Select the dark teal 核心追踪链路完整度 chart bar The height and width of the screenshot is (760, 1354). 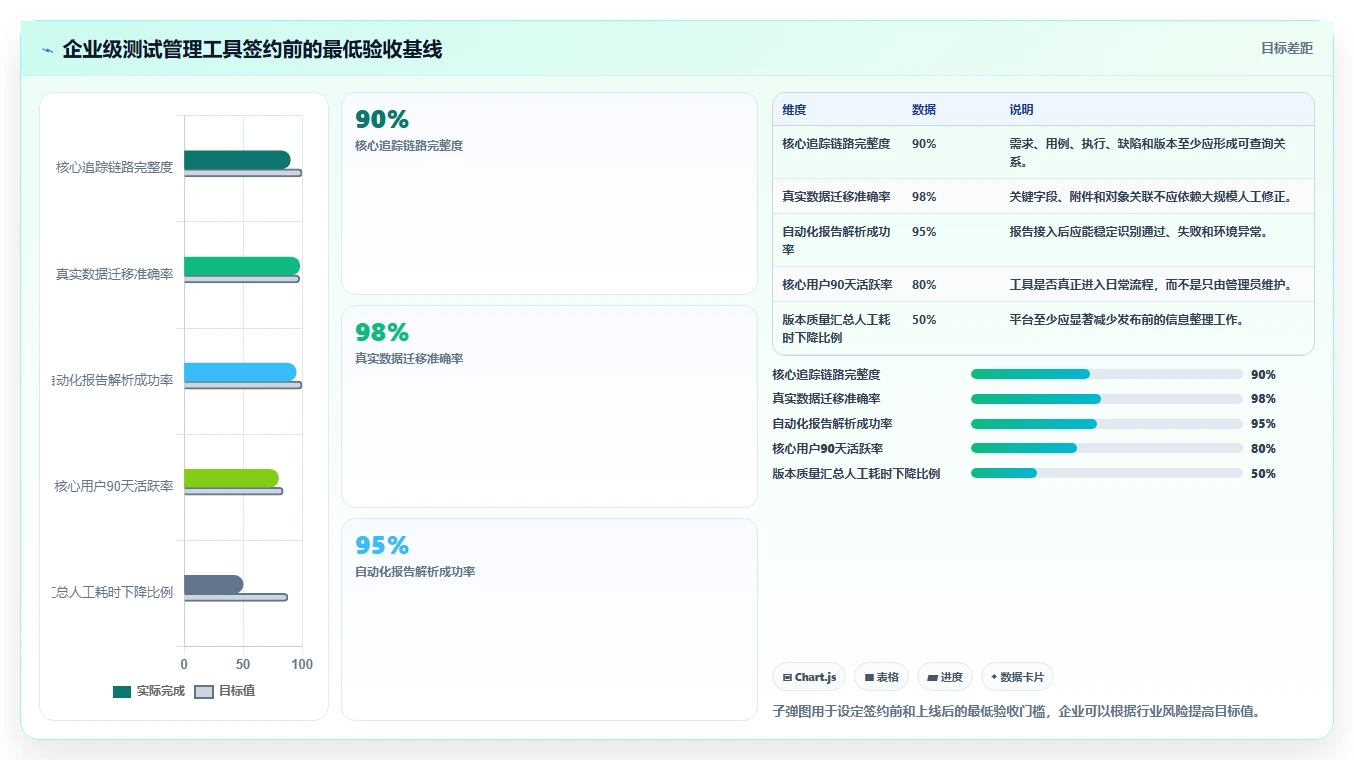click(237, 160)
